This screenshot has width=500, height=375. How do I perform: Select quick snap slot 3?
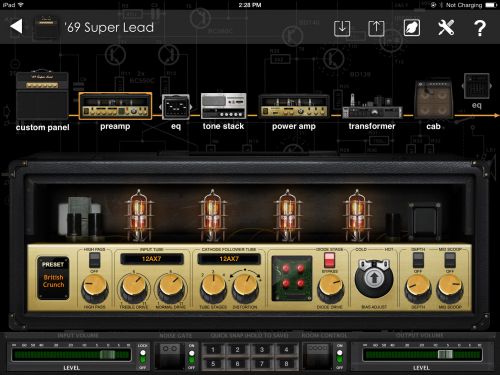[x=262, y=350]
